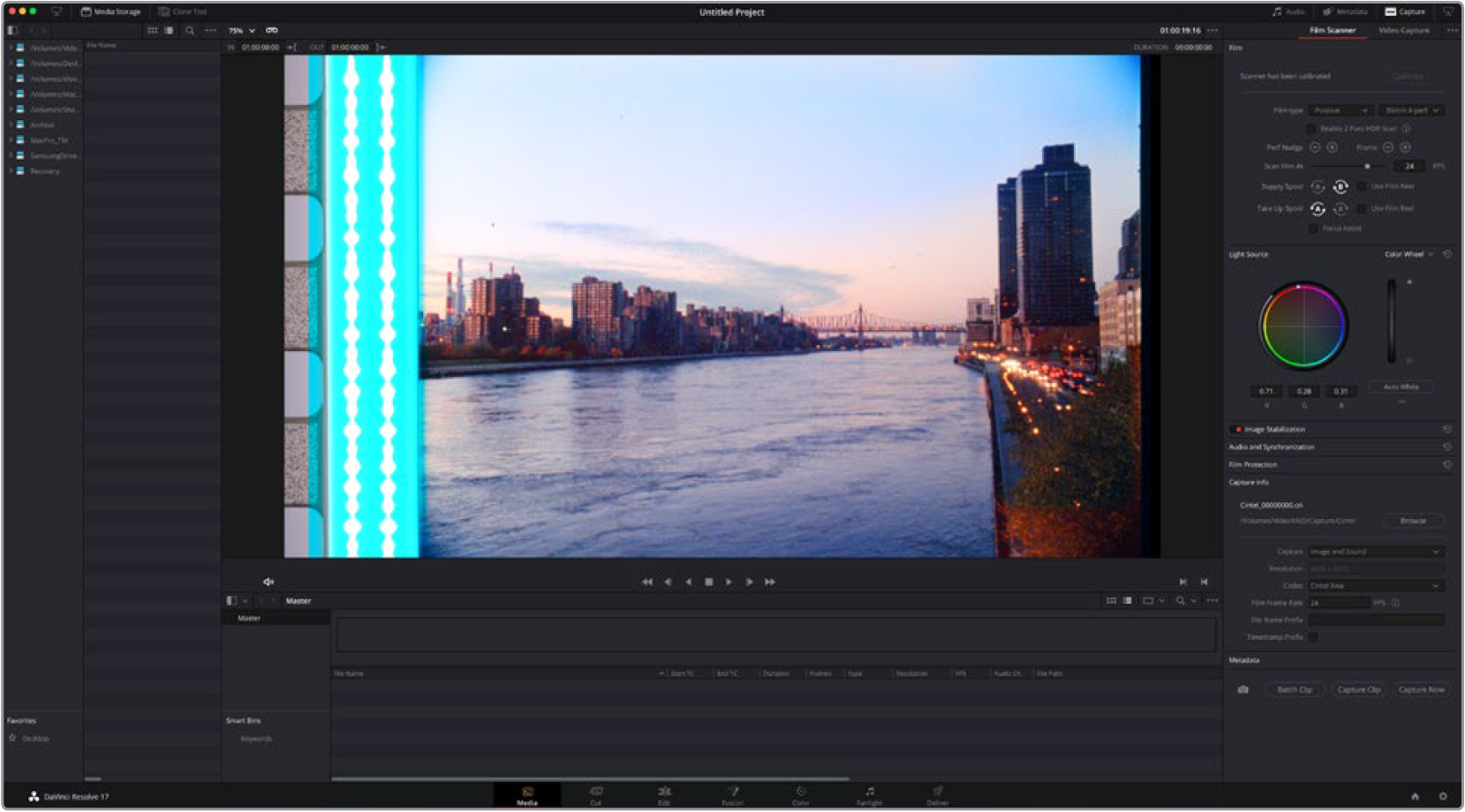
Task: Adjust the light source brightness vertical slider
Action: [1392, 321]
